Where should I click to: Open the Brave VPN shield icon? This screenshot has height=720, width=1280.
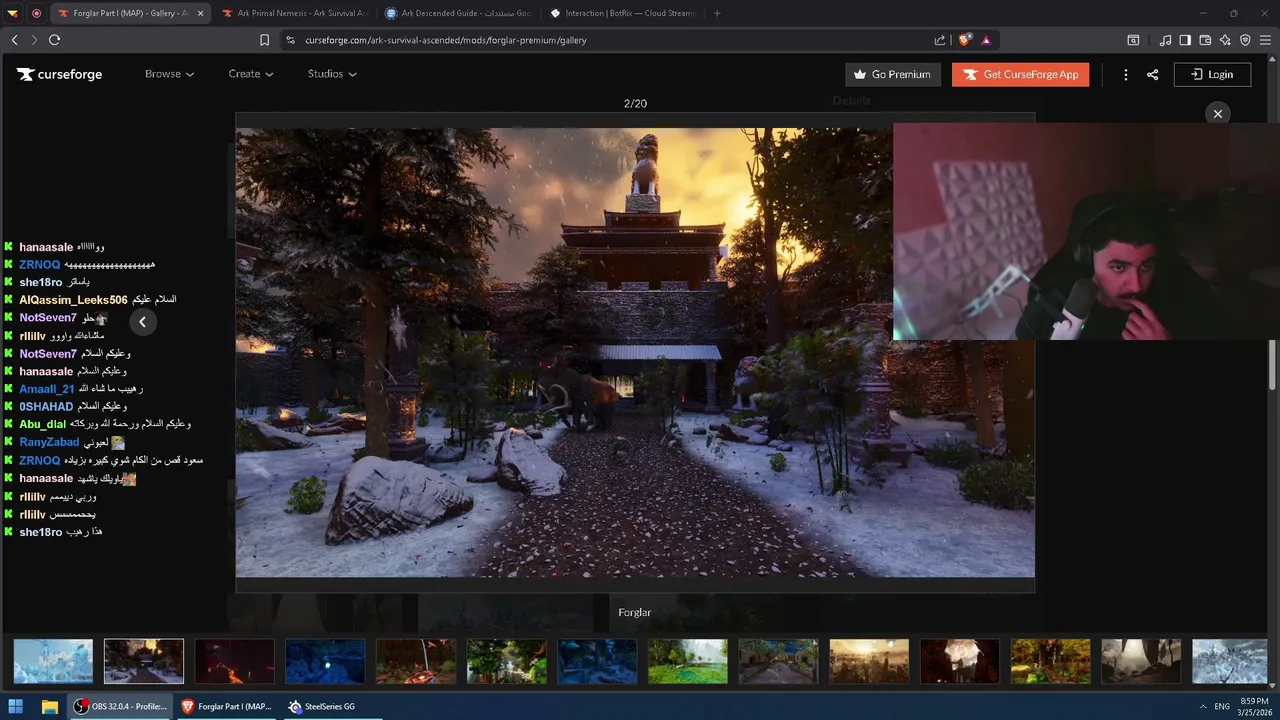click(x=1245, y=40)
